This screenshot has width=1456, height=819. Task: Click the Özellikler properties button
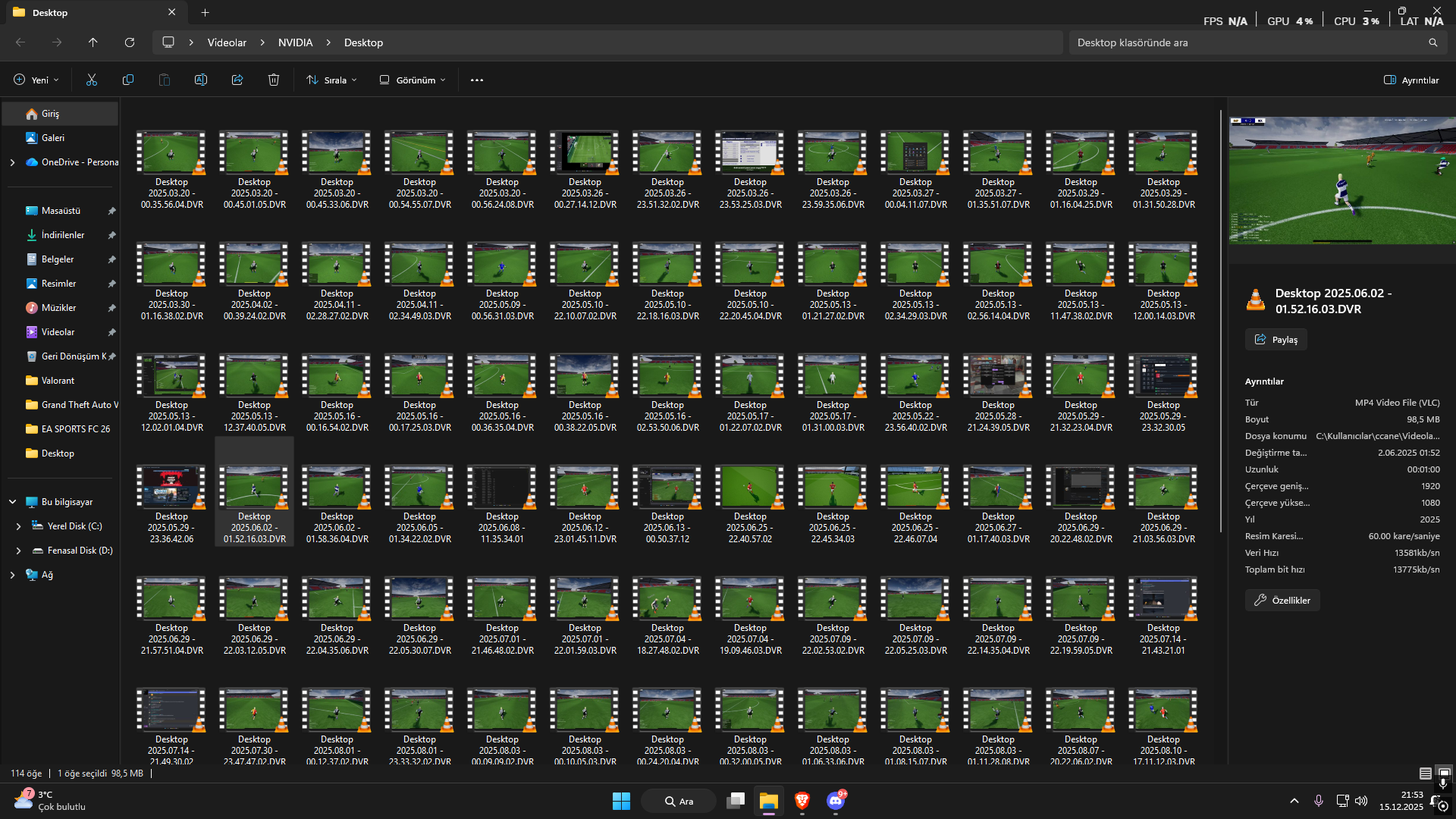click(x=1282, y=600)
